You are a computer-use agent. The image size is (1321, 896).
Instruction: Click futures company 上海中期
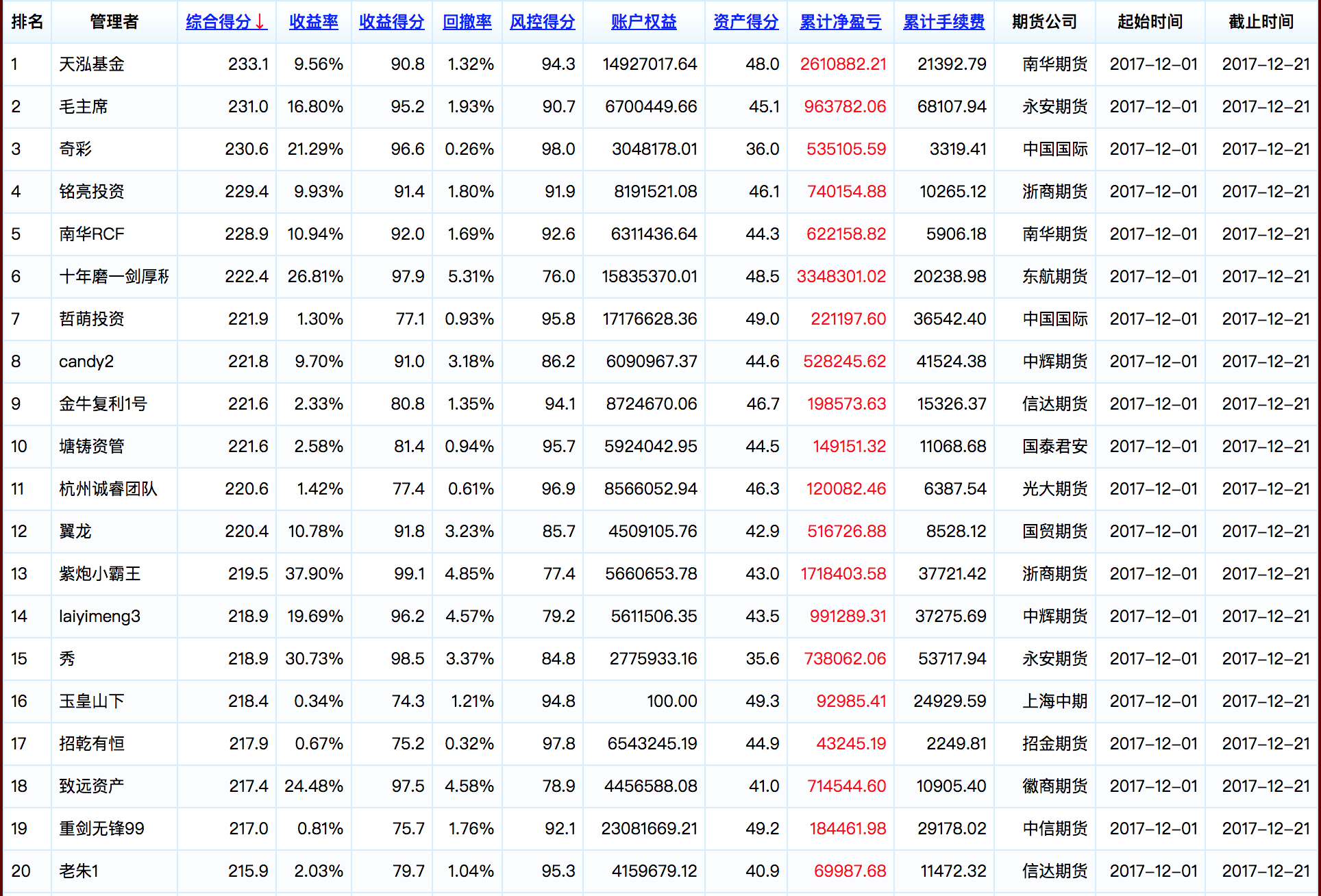click(x=1055, y=701)
